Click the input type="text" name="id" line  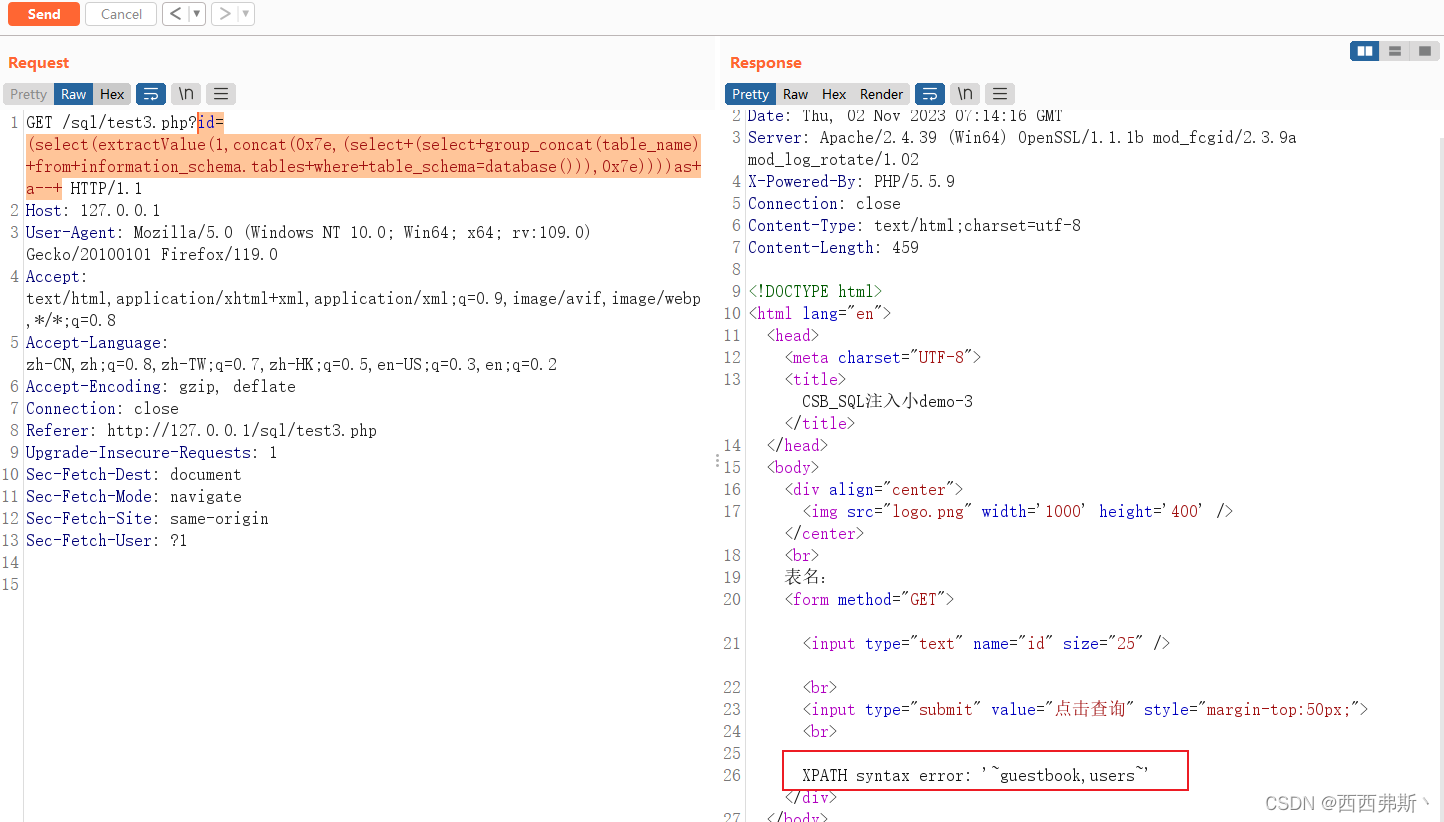986,643
